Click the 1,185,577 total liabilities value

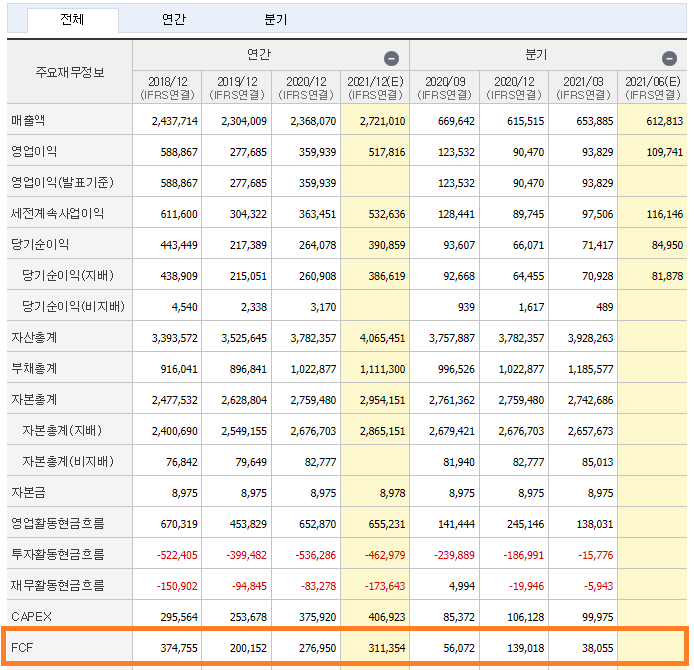(x=590, y=369)
